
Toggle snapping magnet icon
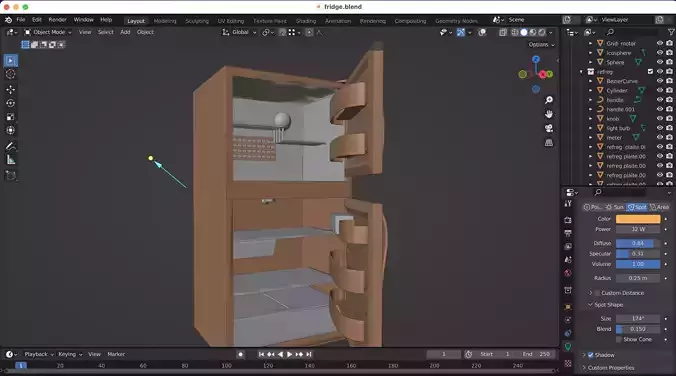click(x=282, y=32)
